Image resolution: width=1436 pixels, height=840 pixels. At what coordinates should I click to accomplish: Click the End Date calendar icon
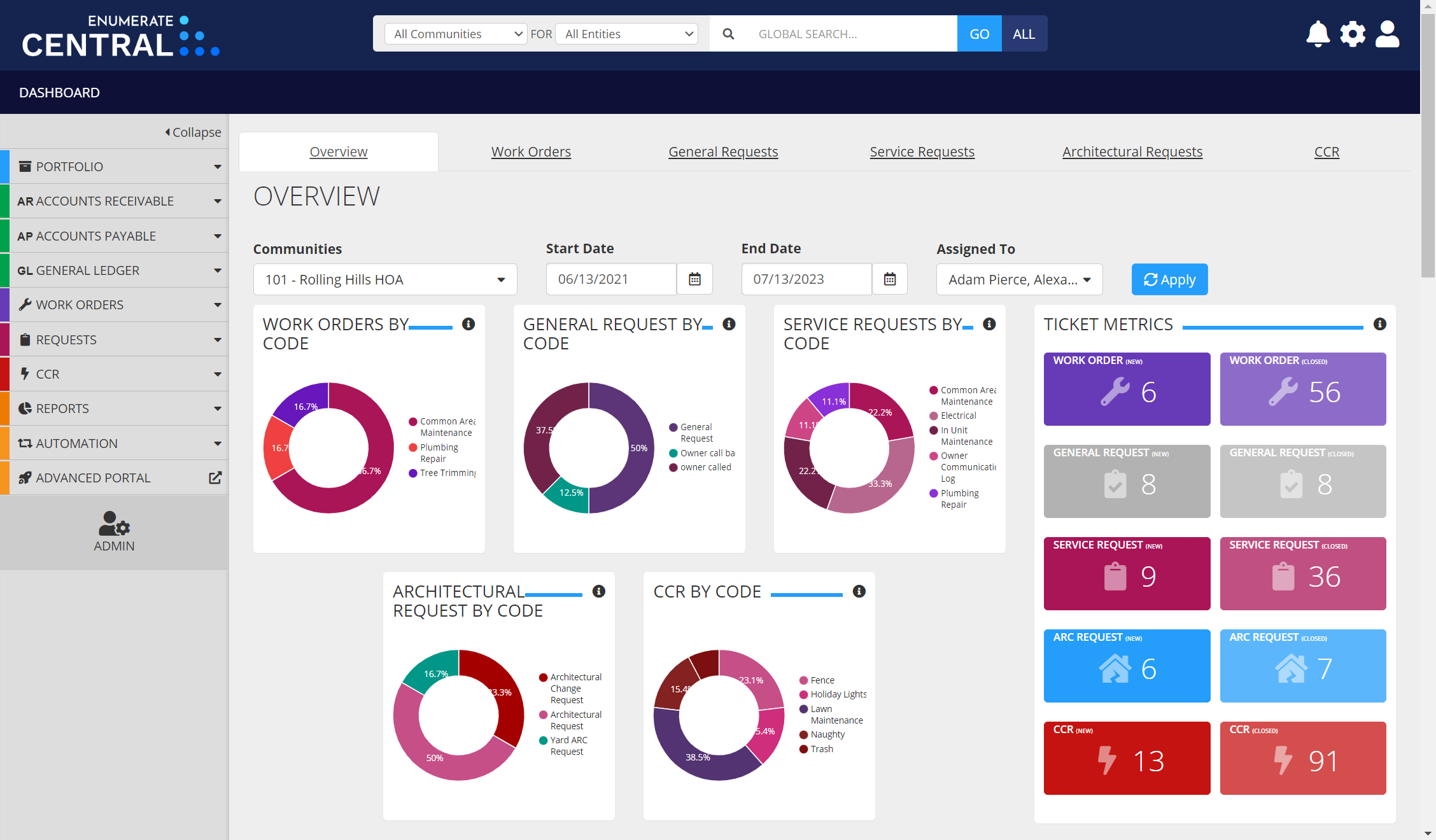pos(890,279)
